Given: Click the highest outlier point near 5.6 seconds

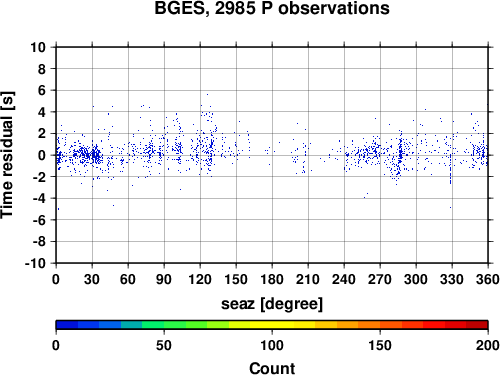Looking at the screenshot, I should coord(207,94).
